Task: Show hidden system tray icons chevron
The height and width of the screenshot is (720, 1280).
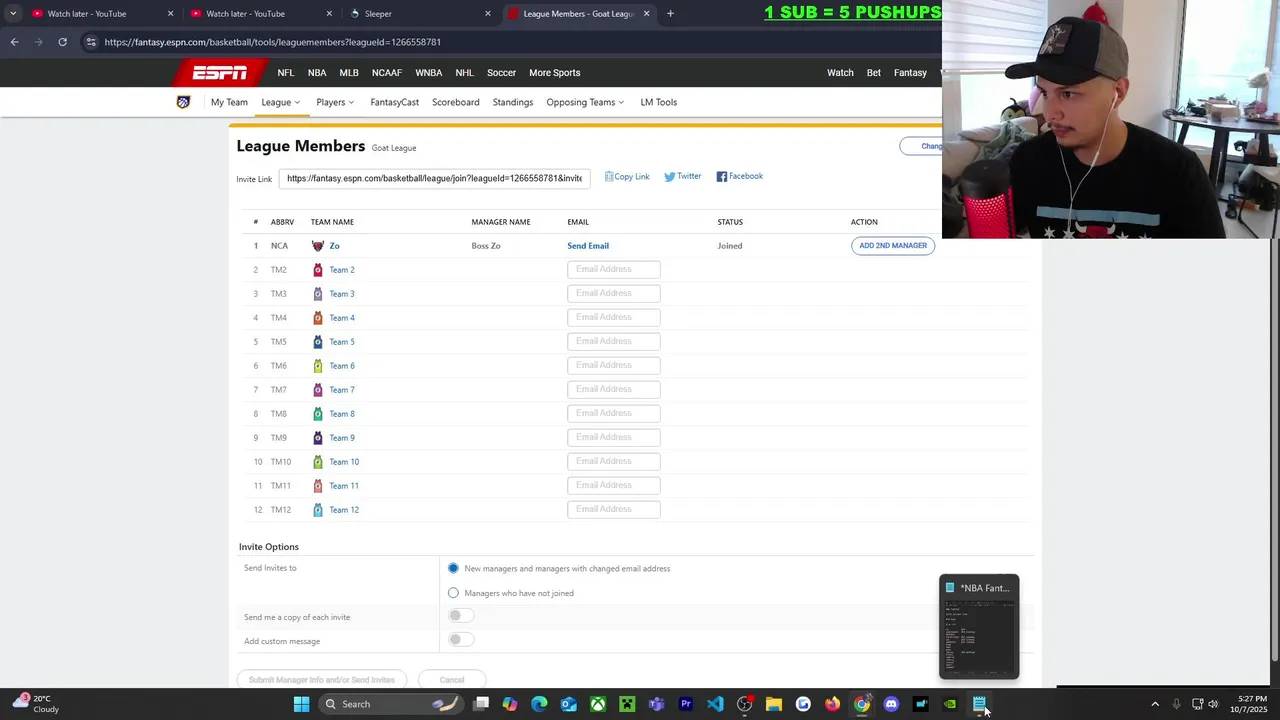Action: 1155,704
